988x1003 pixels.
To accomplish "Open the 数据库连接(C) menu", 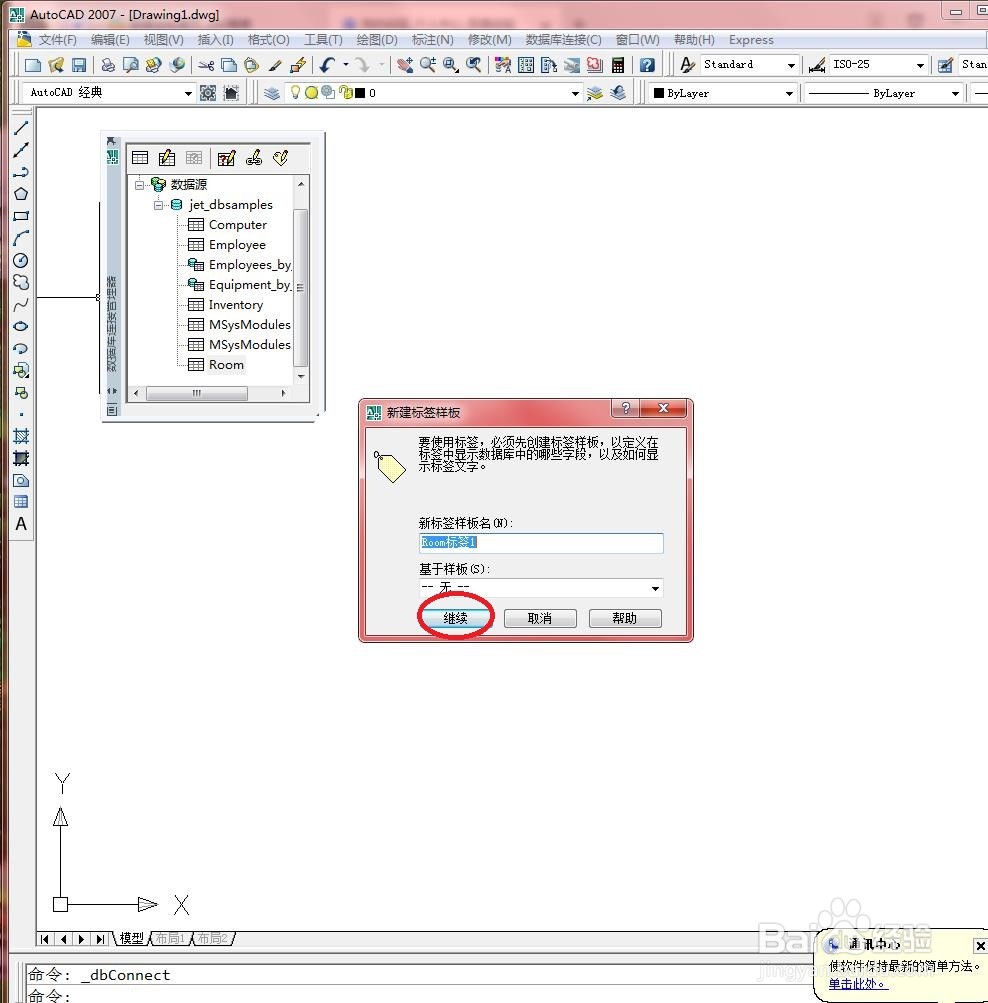I will click(563, 40).
